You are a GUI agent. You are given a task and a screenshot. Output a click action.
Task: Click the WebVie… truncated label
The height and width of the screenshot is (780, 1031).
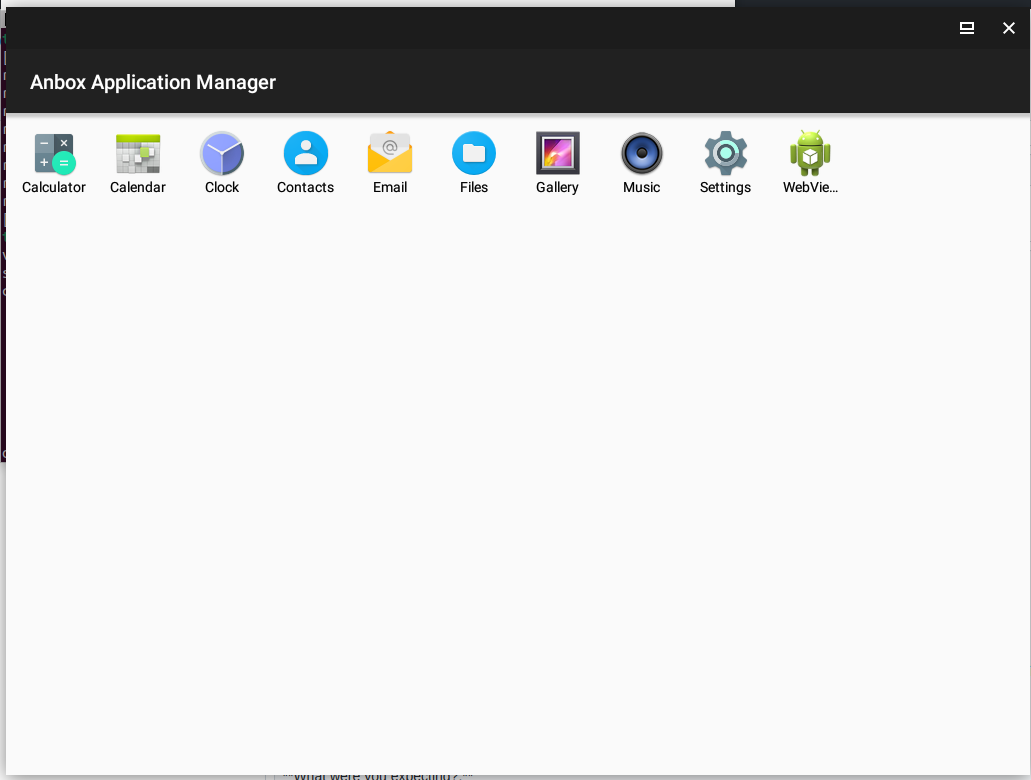[x=810, y=187]
